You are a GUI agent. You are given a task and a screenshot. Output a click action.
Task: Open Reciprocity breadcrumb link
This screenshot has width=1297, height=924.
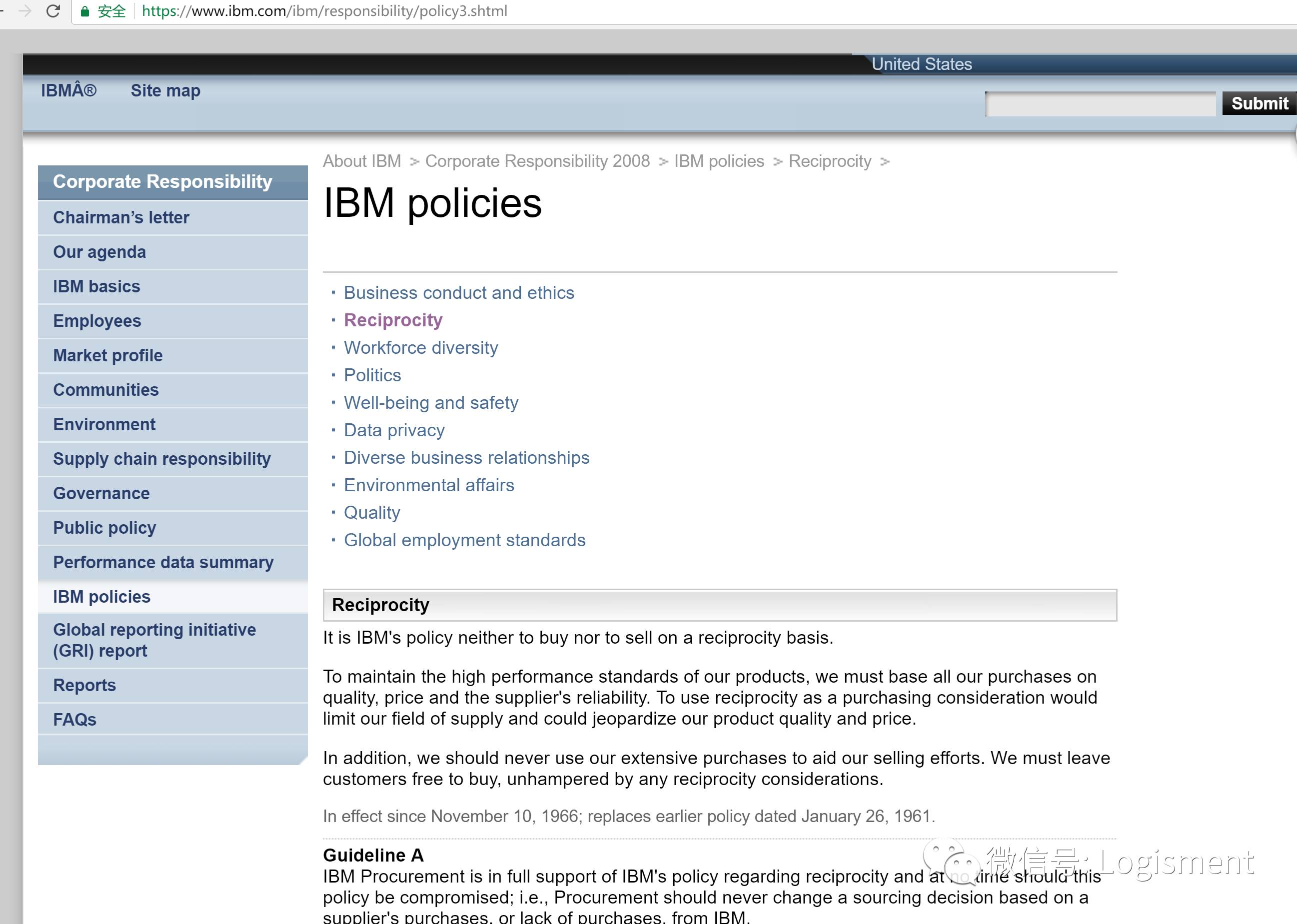(x=830, y=161)
